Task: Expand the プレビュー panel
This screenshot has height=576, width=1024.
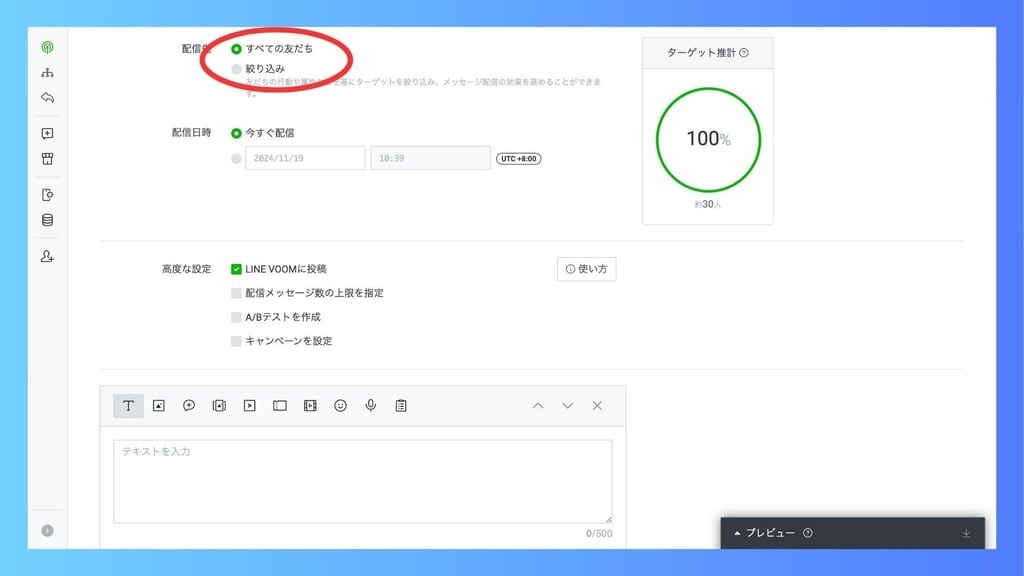Action: click(x=764, y=533)
